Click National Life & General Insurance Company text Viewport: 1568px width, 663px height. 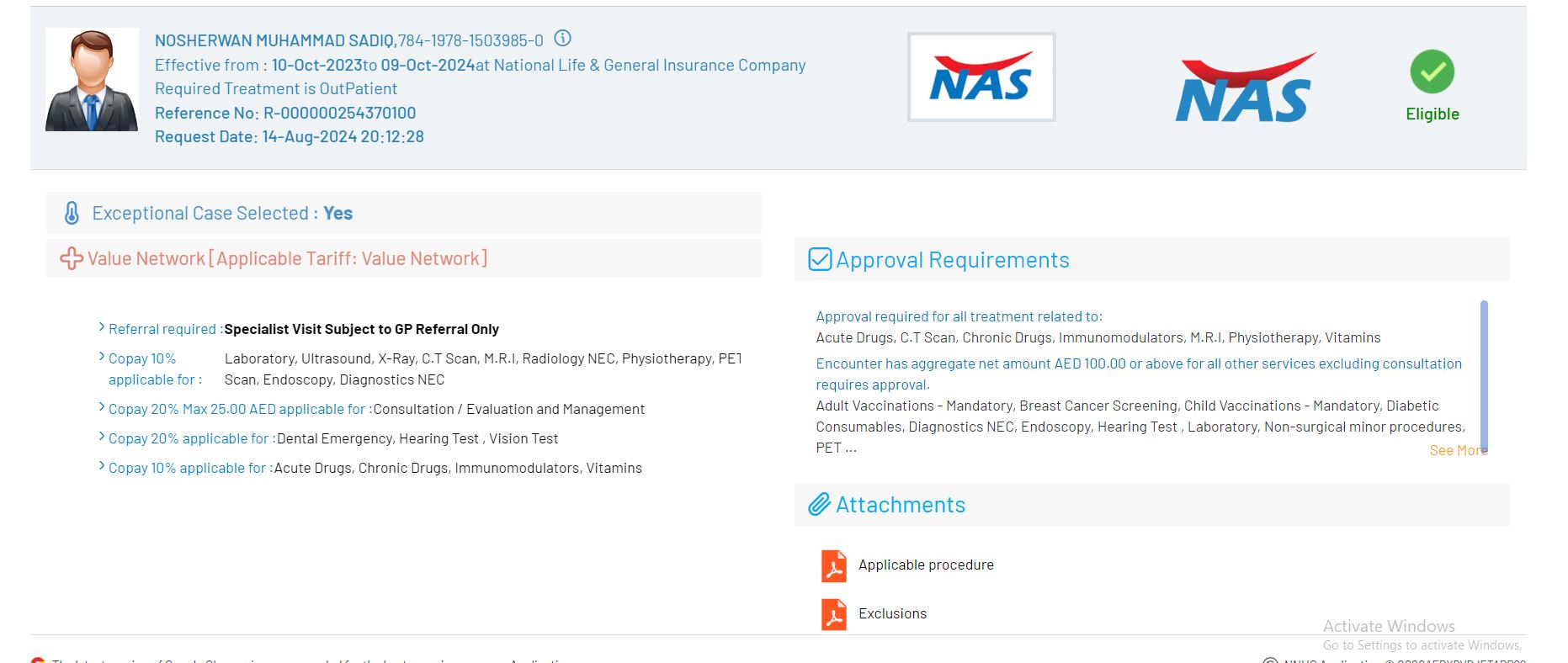650,65
